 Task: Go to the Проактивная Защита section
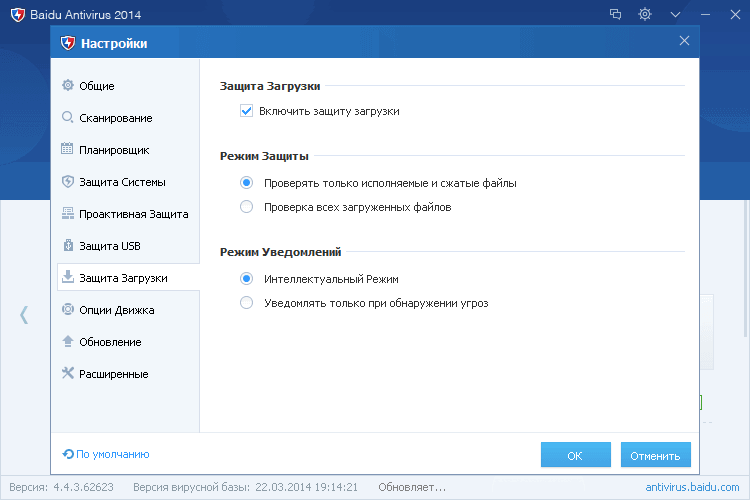click(x=125, y=214)
